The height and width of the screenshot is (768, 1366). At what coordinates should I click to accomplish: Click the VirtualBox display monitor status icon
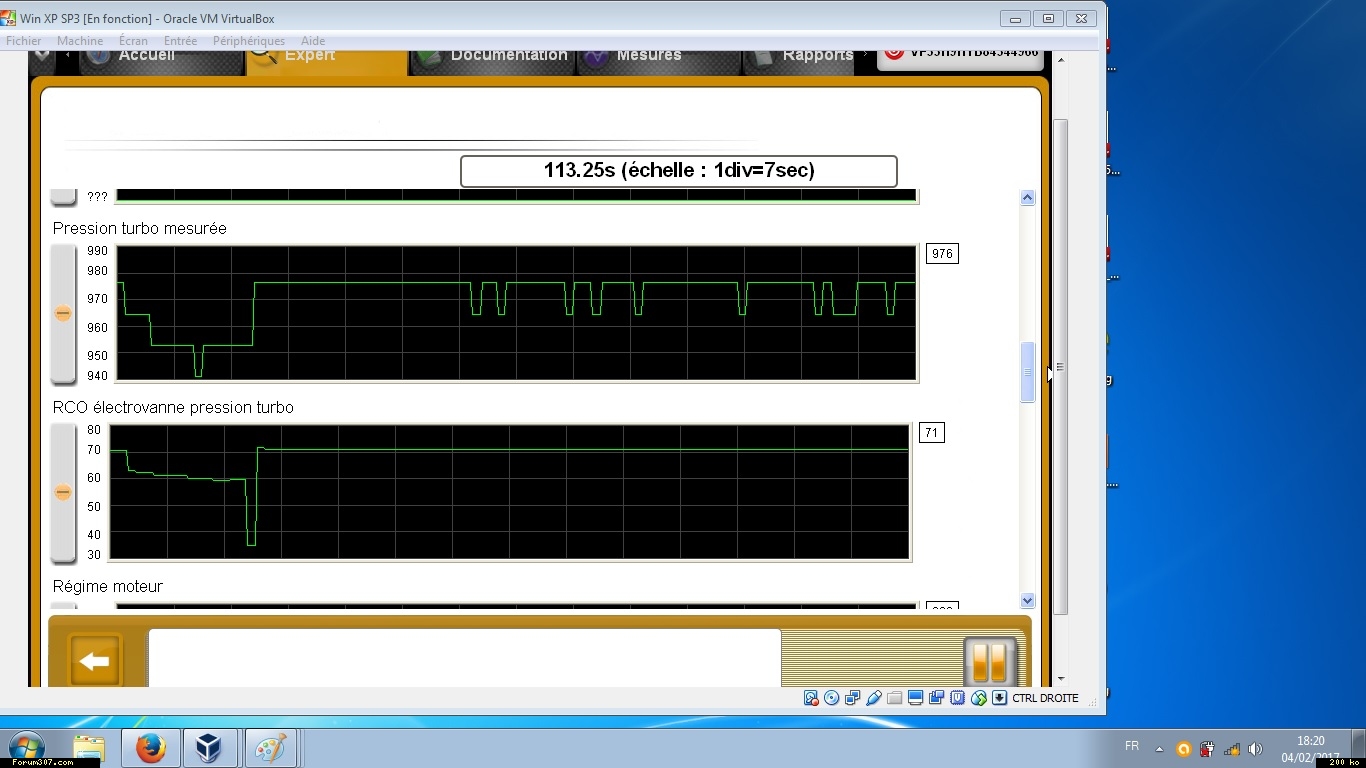coord(915,698)
